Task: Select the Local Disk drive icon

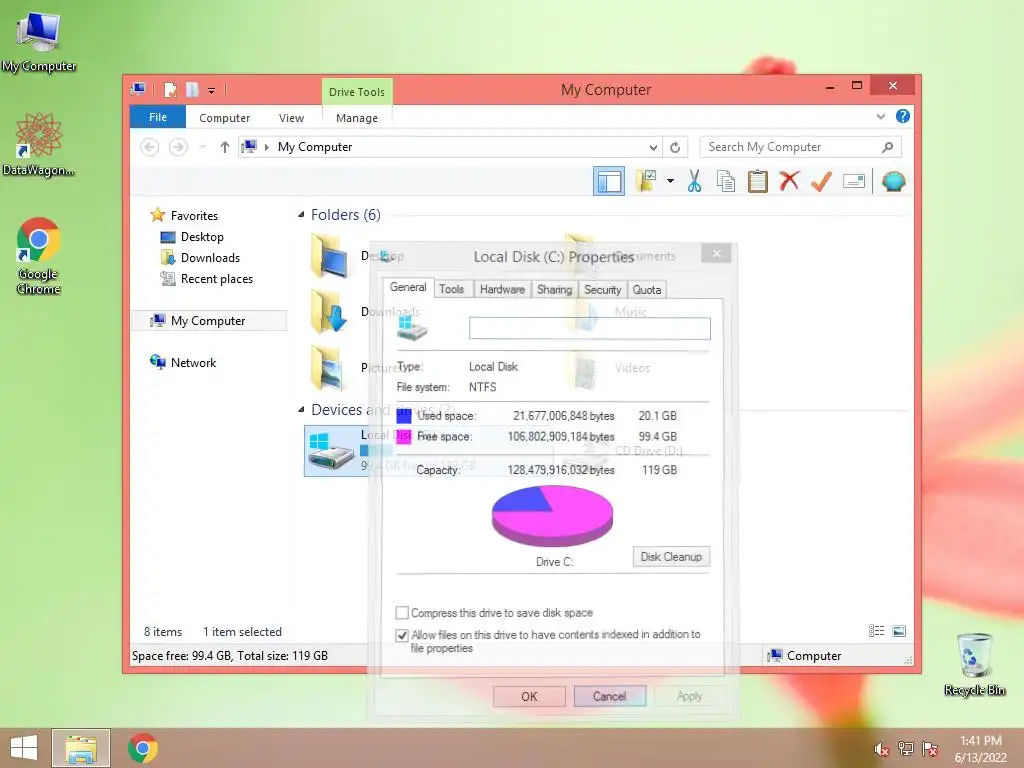Action: pos(331,451)
